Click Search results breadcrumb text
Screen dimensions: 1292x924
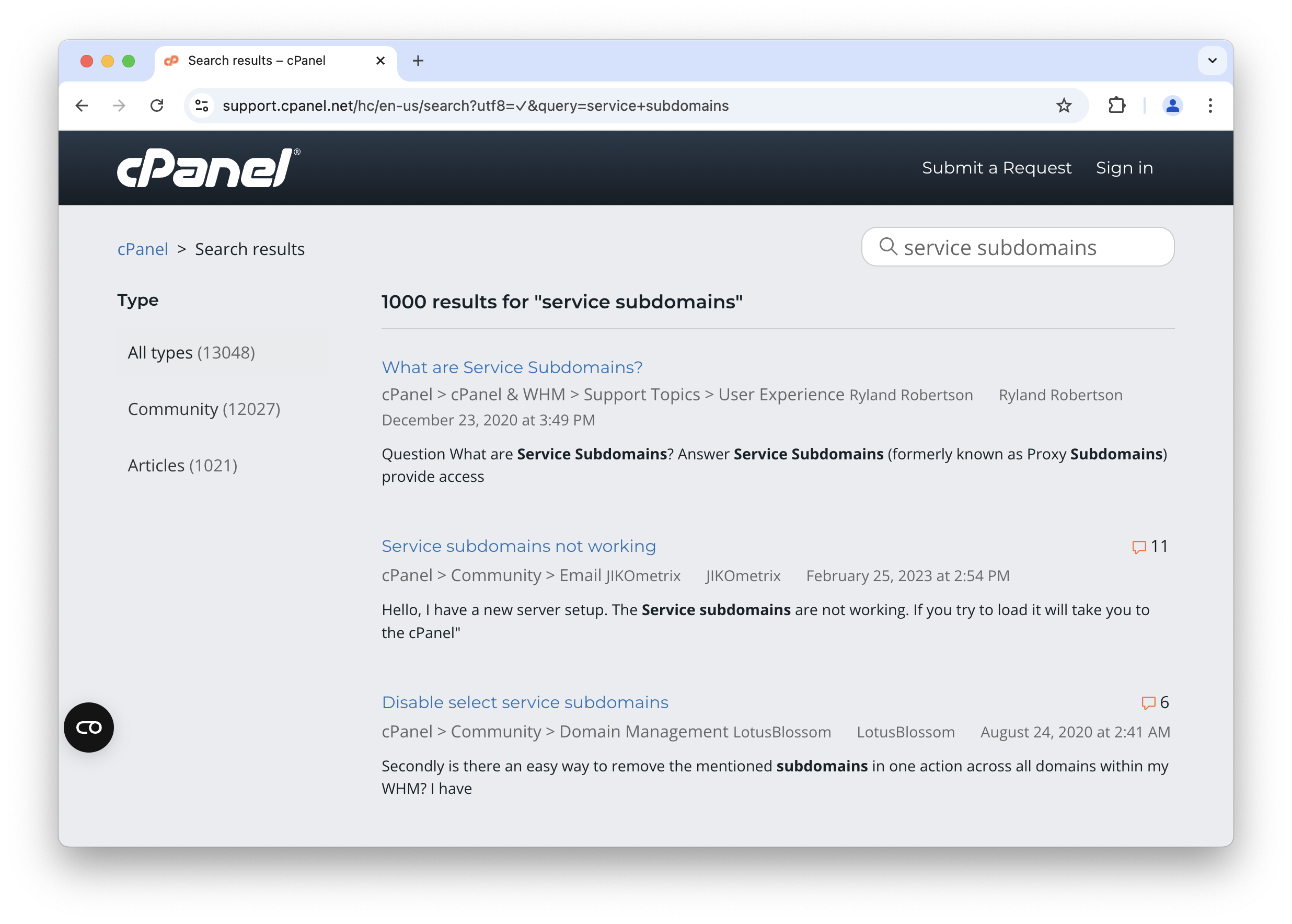(250, 249)
